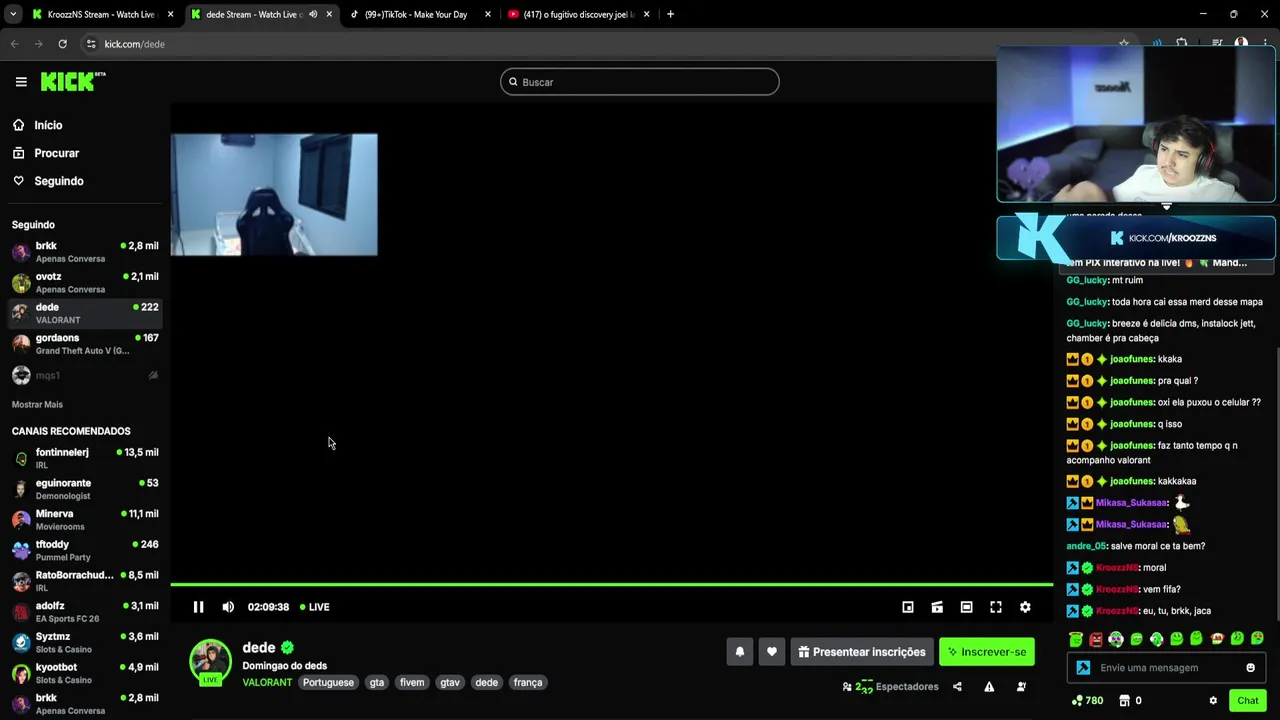Focus the Buscar search field
The image size is (1280, 720).
640,82
